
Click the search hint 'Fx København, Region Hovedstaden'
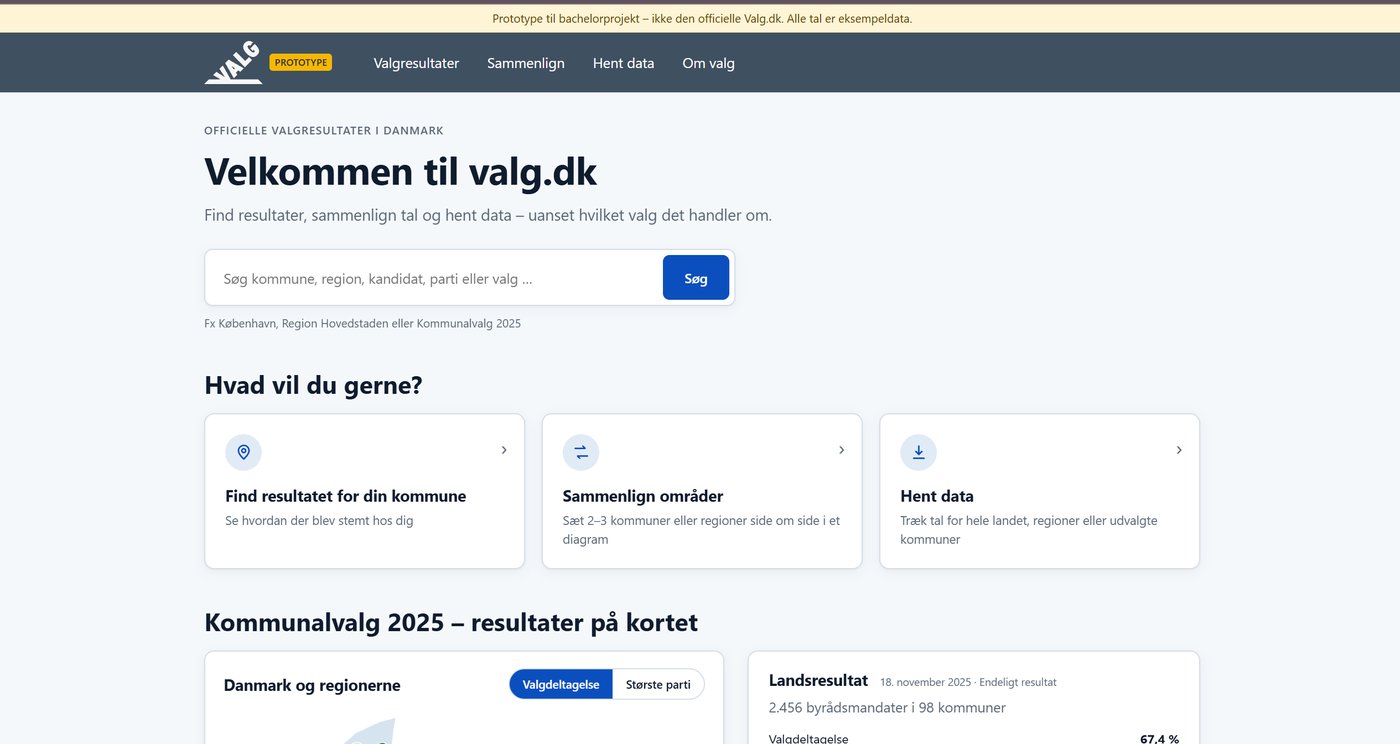pos(362,323)
